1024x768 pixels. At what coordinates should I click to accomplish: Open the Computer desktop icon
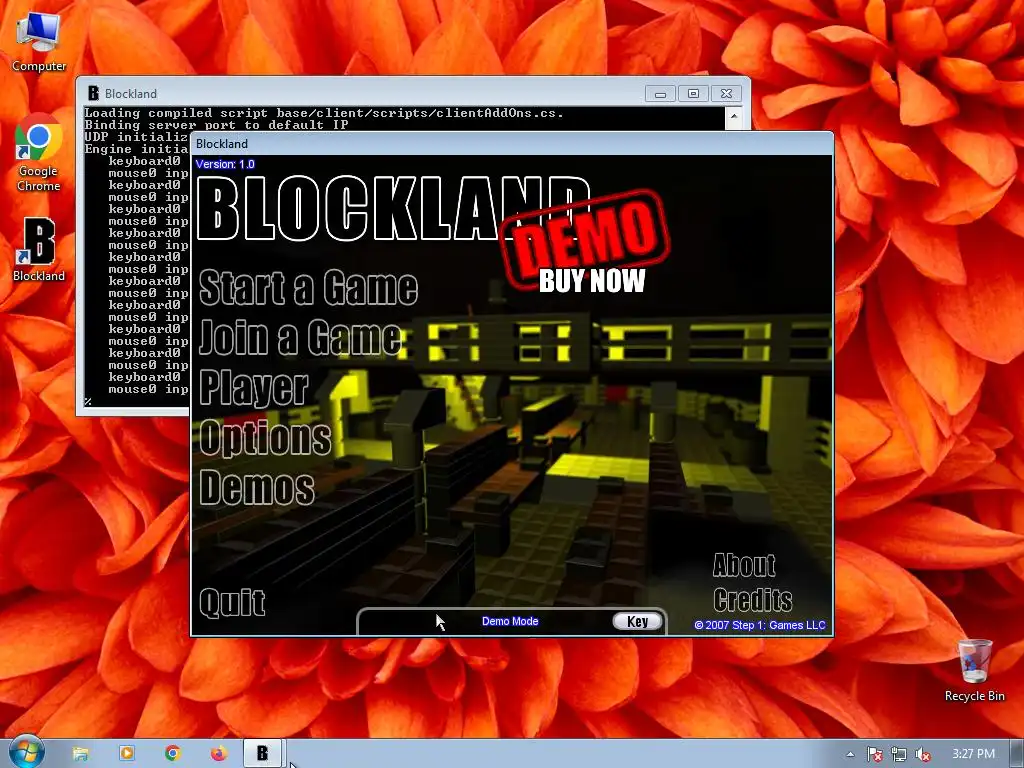coord(39,42)
